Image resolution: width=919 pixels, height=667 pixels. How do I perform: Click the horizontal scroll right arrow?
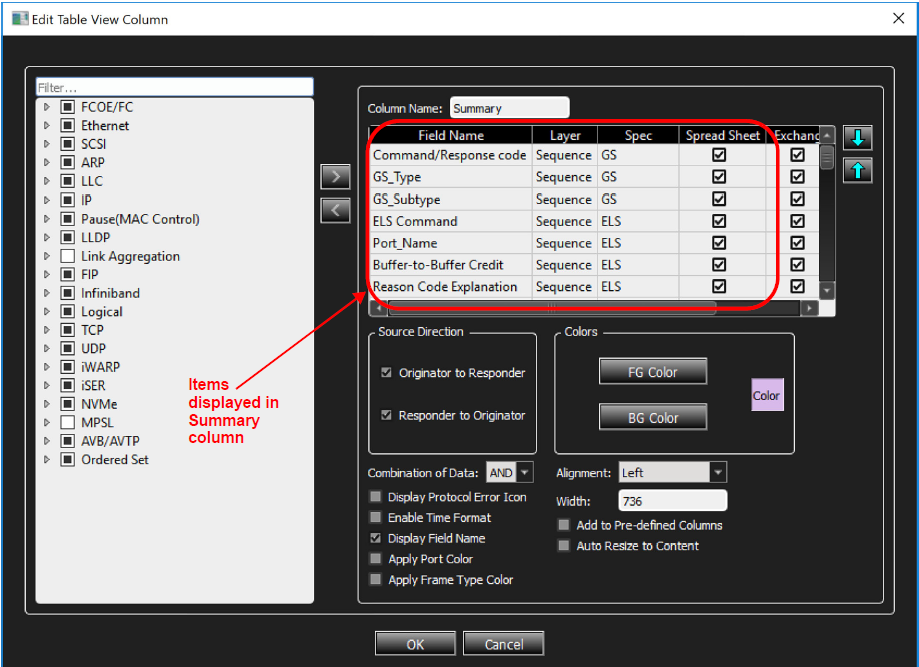pos(809,308)
